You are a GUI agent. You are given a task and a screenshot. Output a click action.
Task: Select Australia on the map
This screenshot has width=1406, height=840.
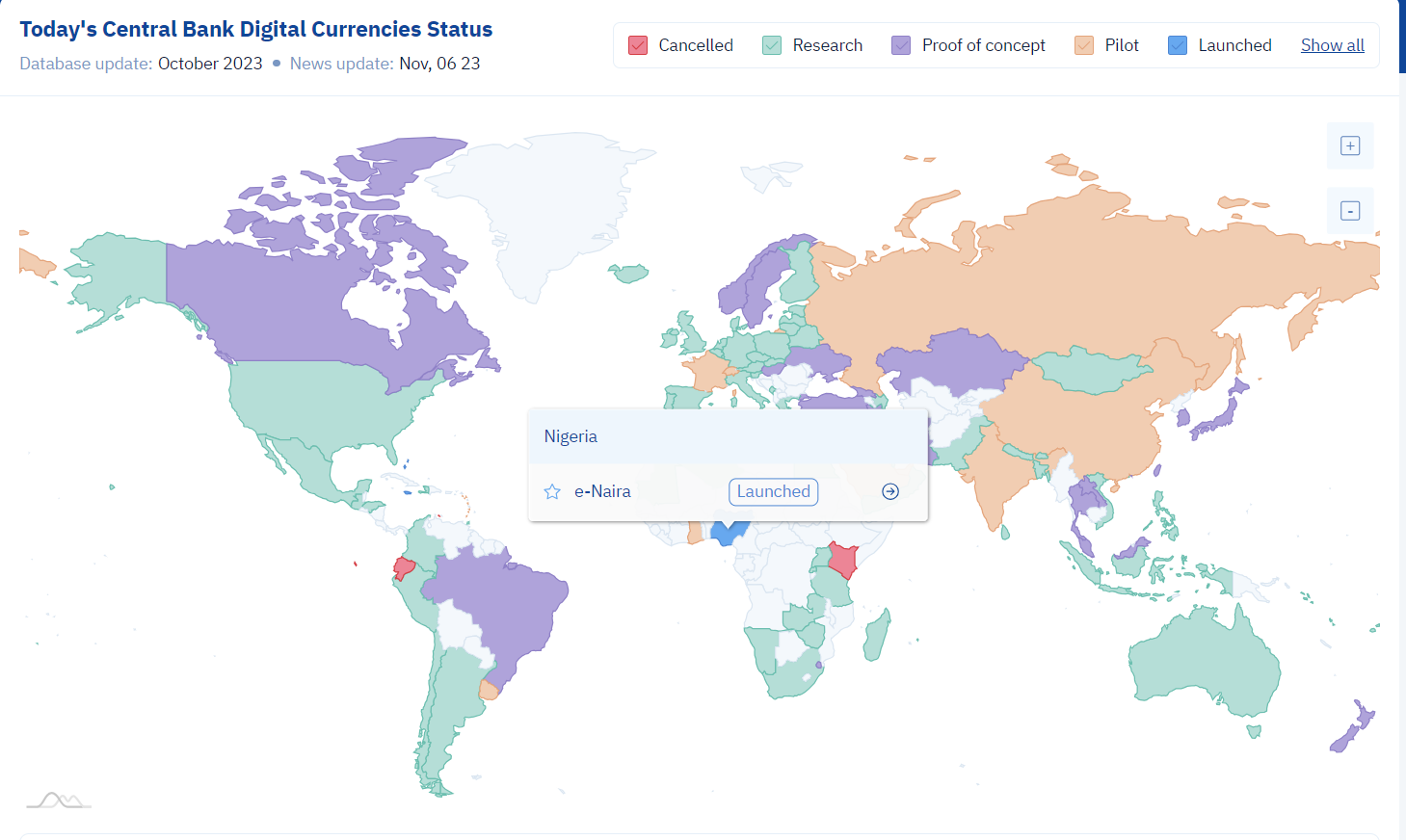pyautogui.click(x=1205, y=665)
